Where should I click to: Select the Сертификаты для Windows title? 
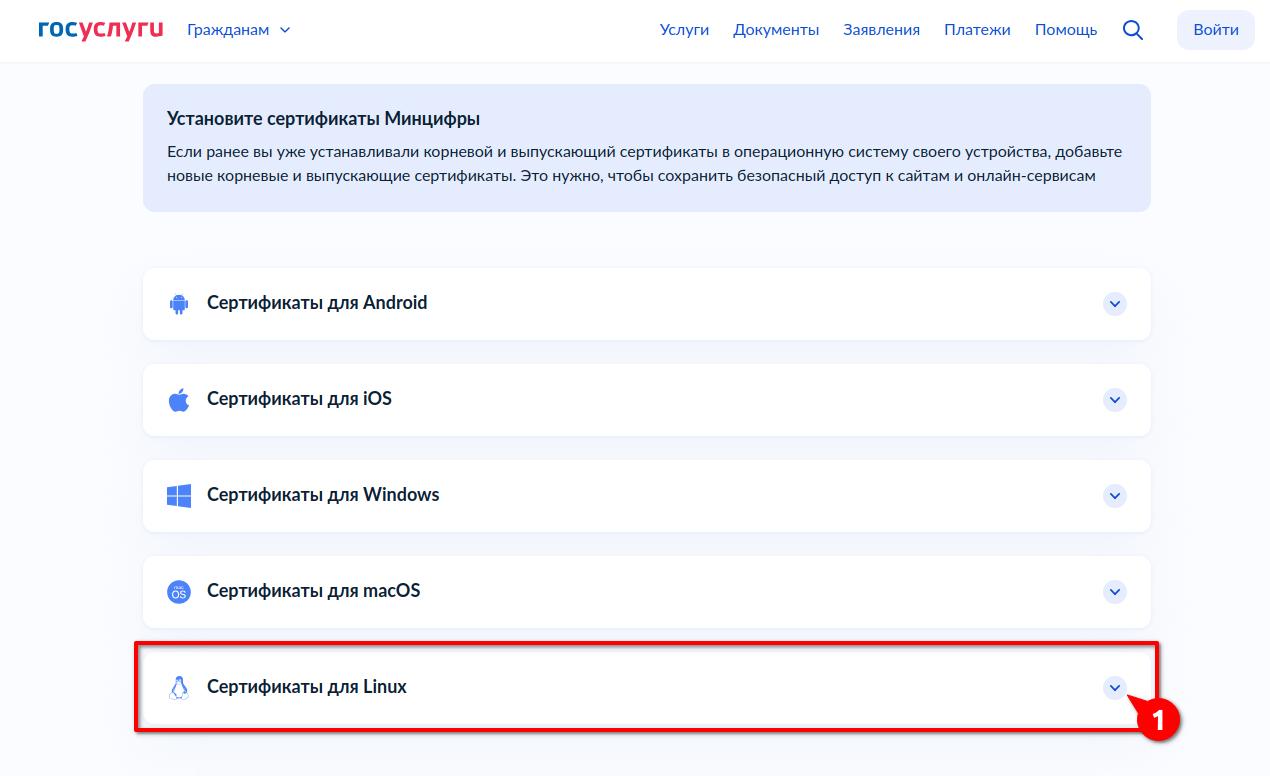[x=323, y=495]
